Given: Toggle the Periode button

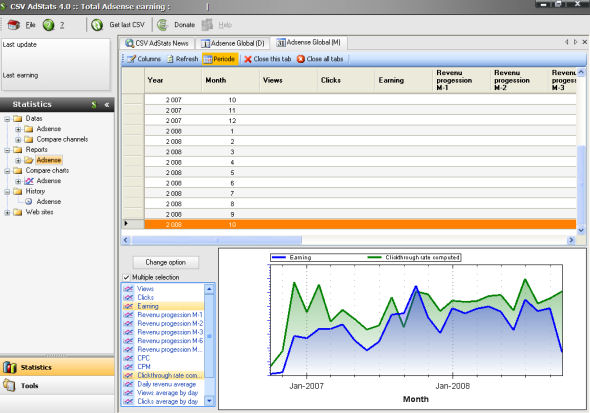Looking at the screenshot, I should (220, 59).
